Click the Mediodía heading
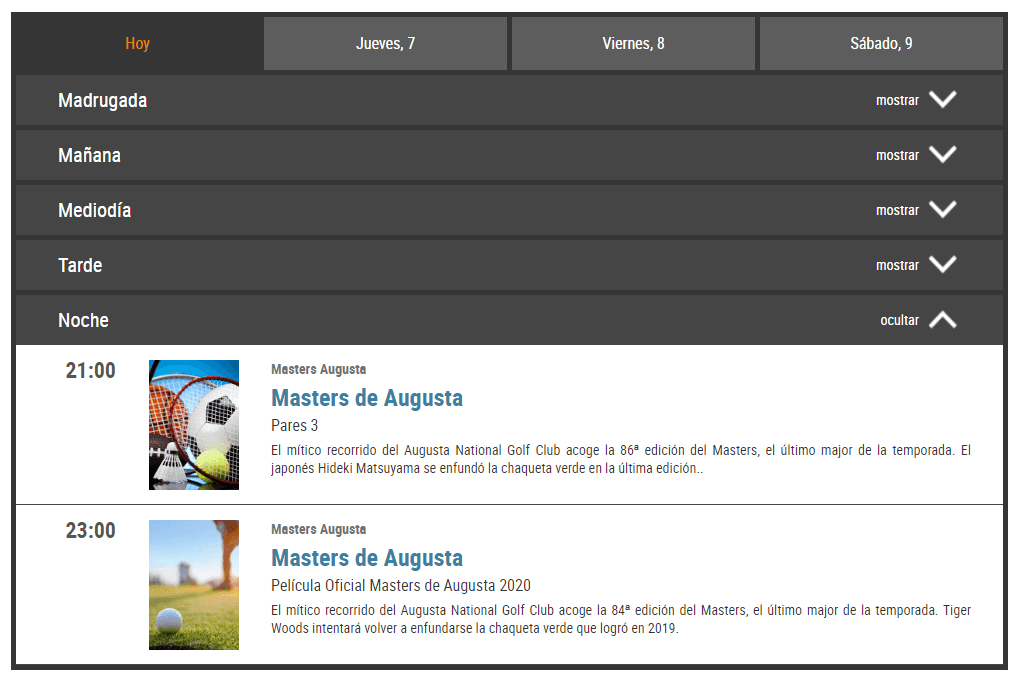The width and height of the screenshot is (1018, 676). [x=95, y=210]
